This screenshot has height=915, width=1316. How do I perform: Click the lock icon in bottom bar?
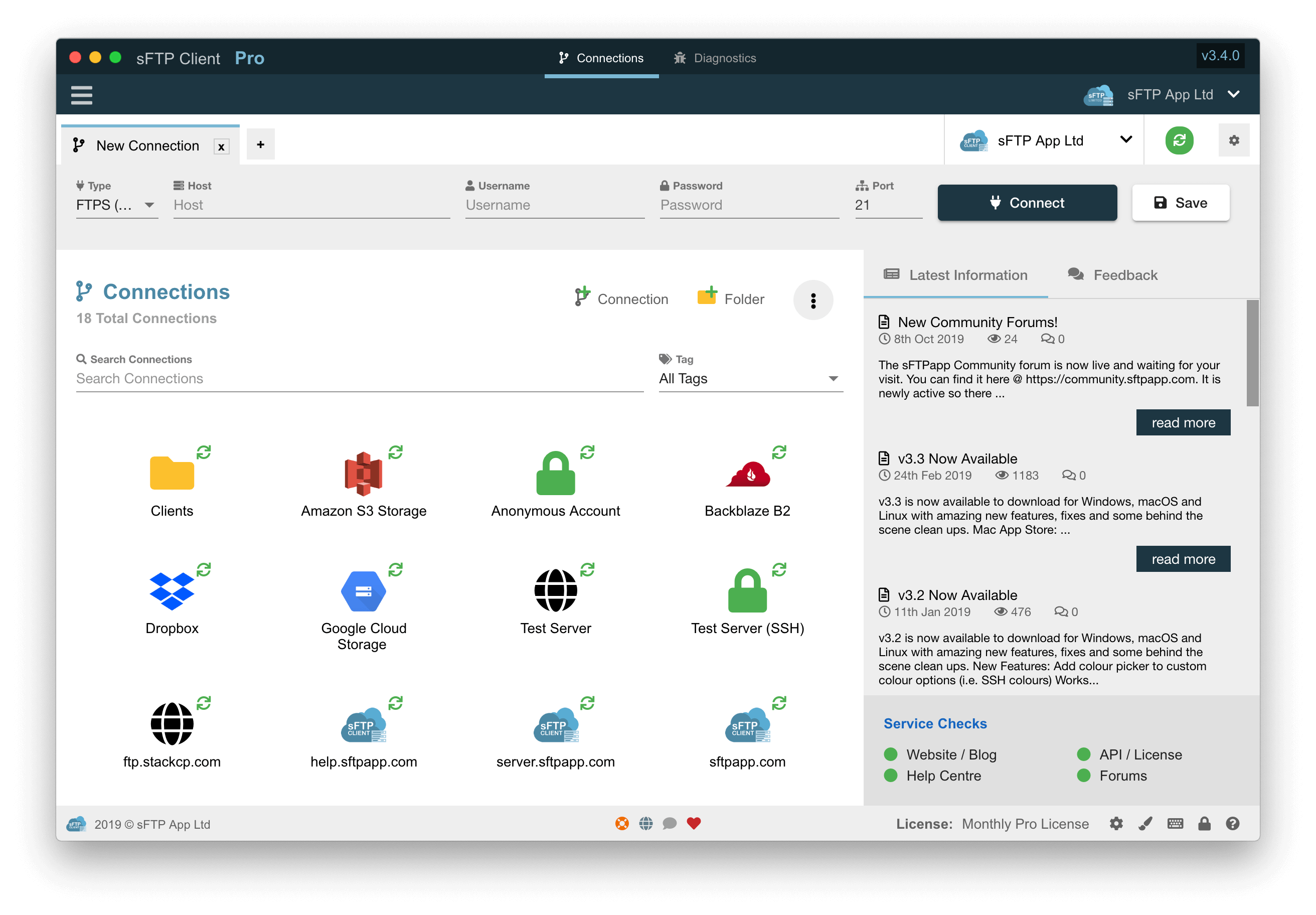1204,824
